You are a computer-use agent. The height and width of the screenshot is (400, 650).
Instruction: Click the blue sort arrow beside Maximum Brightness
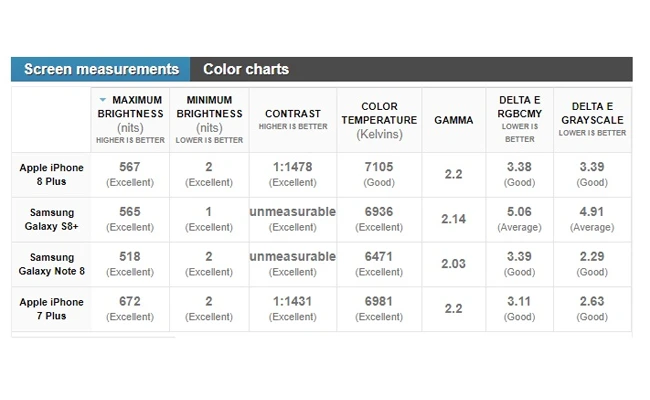[x=102, y=100]
